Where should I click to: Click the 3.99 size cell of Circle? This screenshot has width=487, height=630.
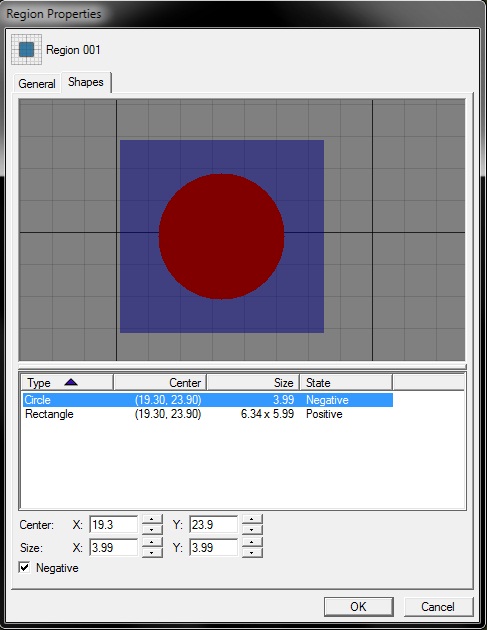tap(283, 400)
